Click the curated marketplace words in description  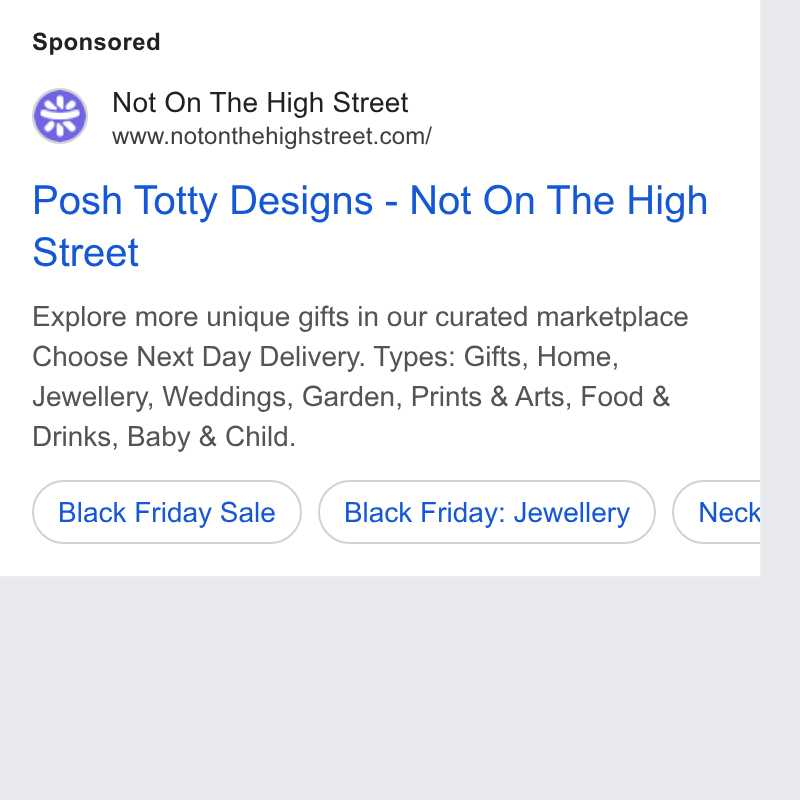[562, 317]
